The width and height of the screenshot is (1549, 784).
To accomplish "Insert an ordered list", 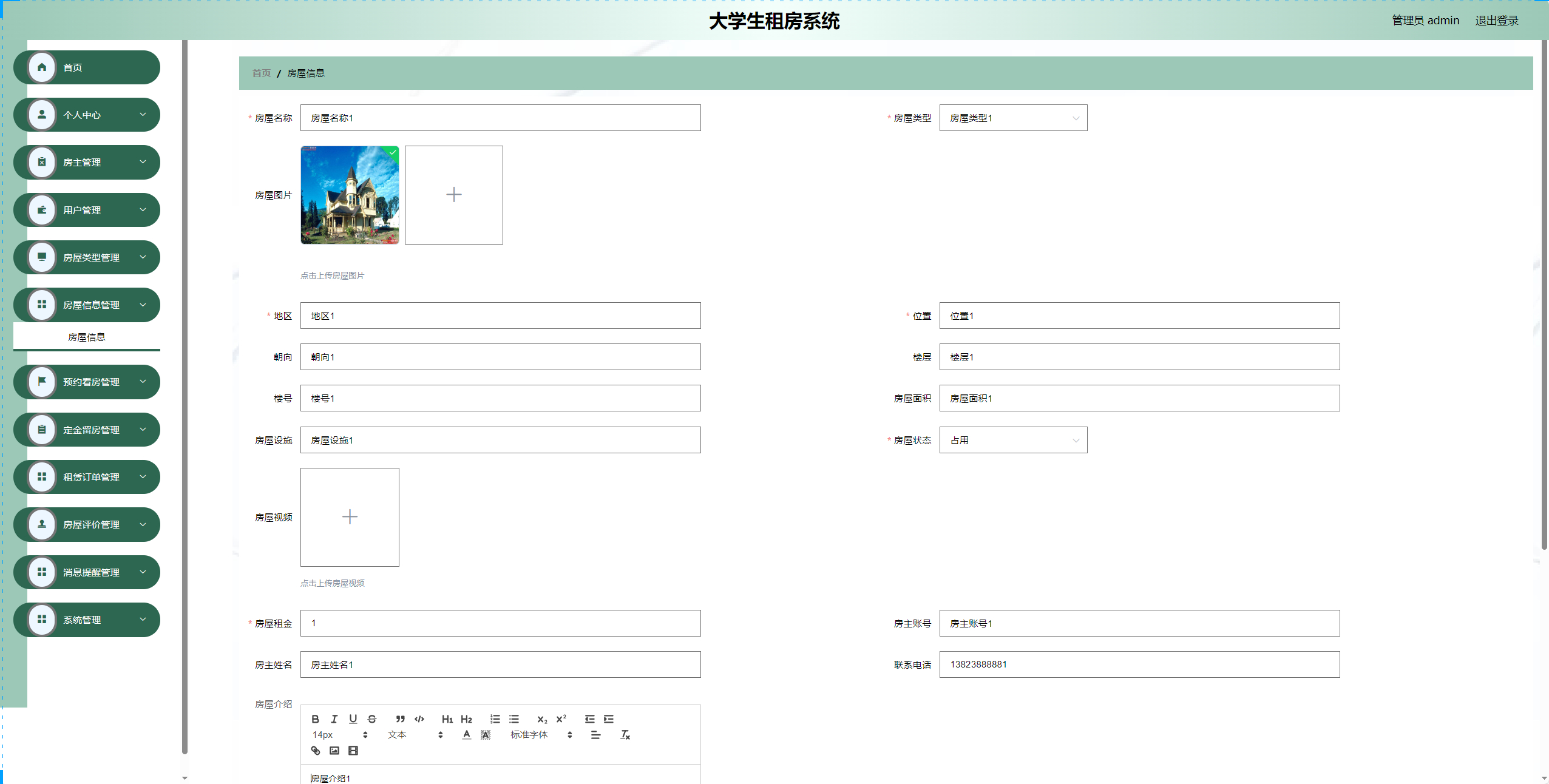I will pyautogui.click(x=495, y=719).
